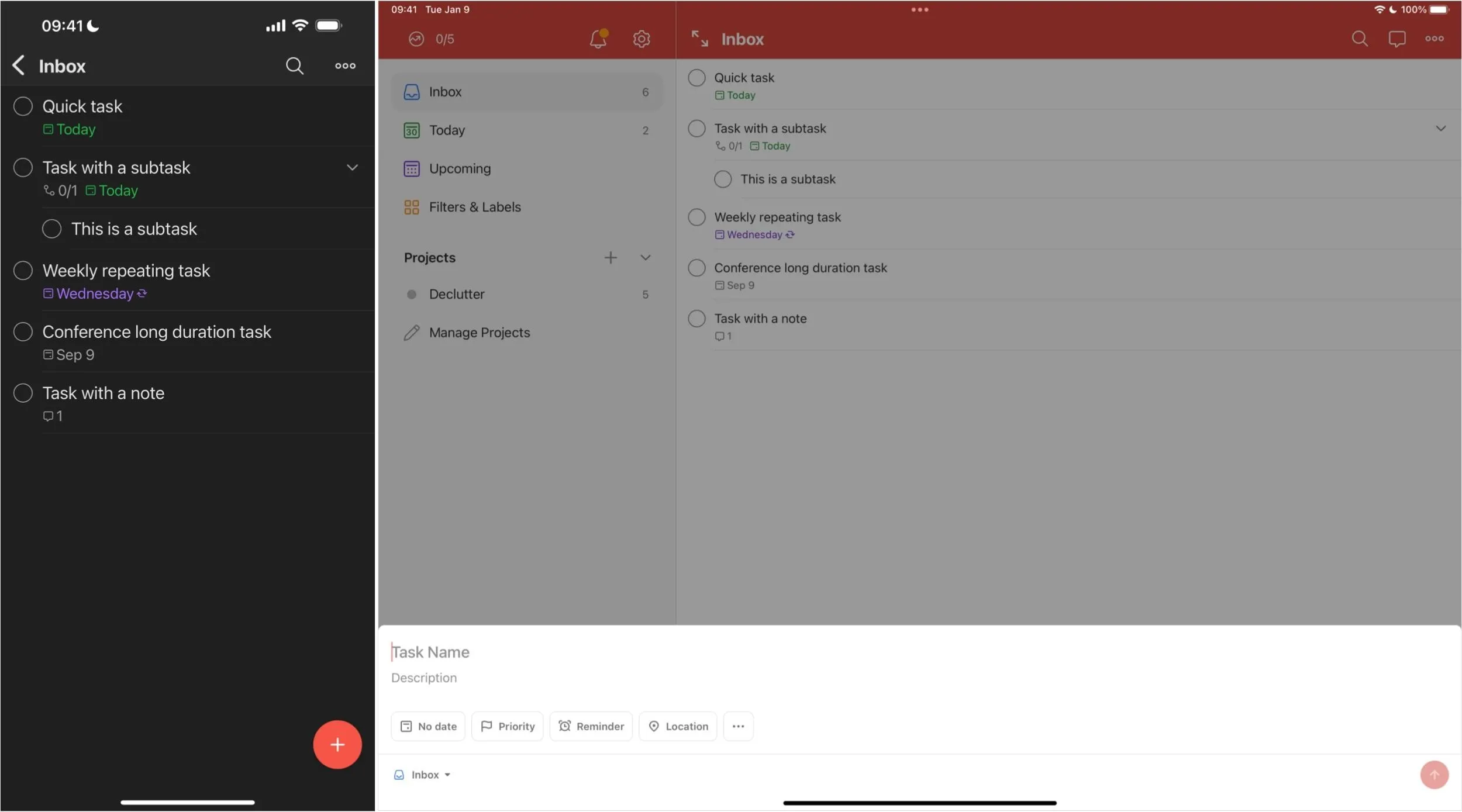
Task: Complete Conference long duration task on iPad
Action: (696, 268)
